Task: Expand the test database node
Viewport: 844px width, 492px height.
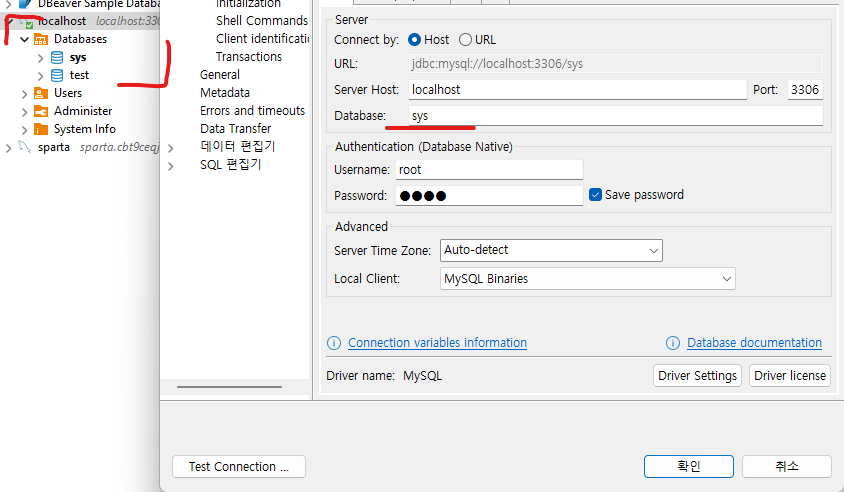Action: 40,75
